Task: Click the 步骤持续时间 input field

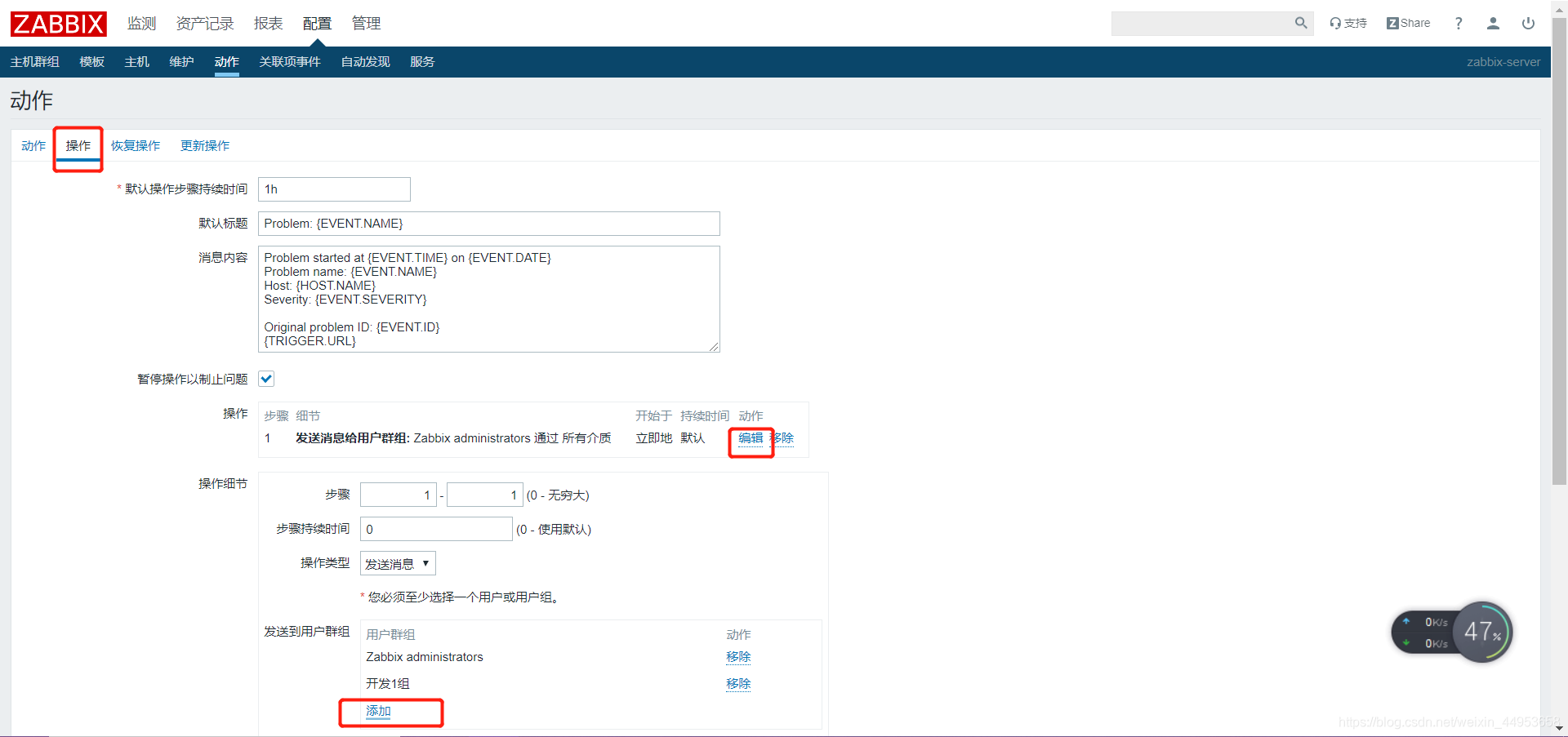Action: point(436,529)
